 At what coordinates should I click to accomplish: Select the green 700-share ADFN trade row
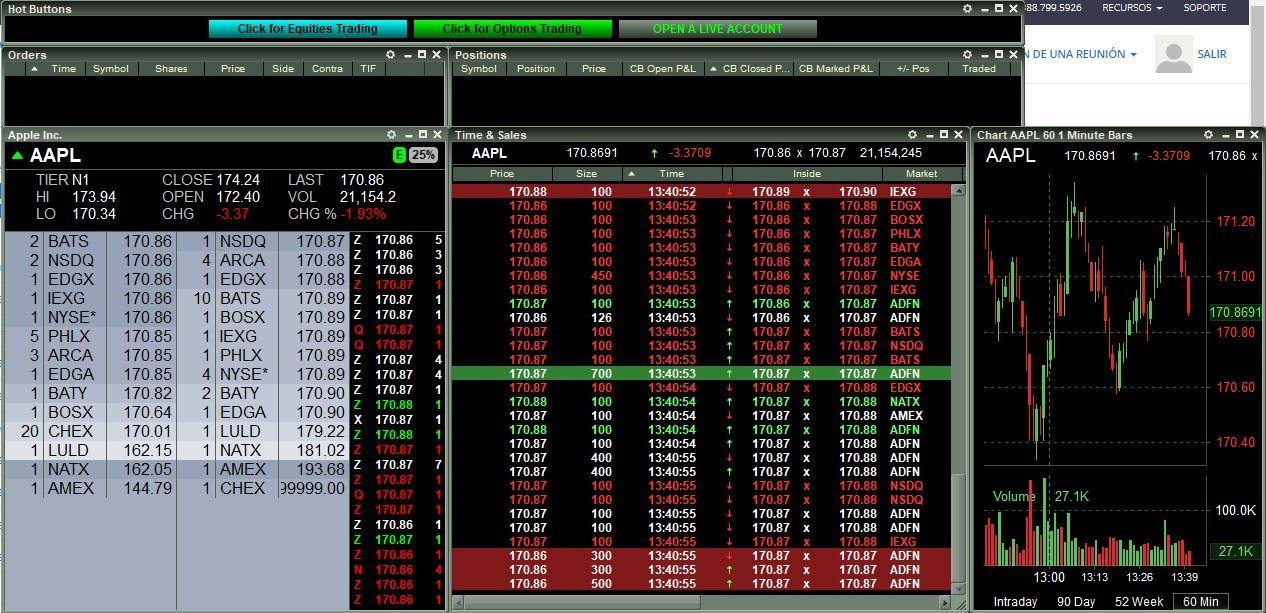(x=701, y=373)
